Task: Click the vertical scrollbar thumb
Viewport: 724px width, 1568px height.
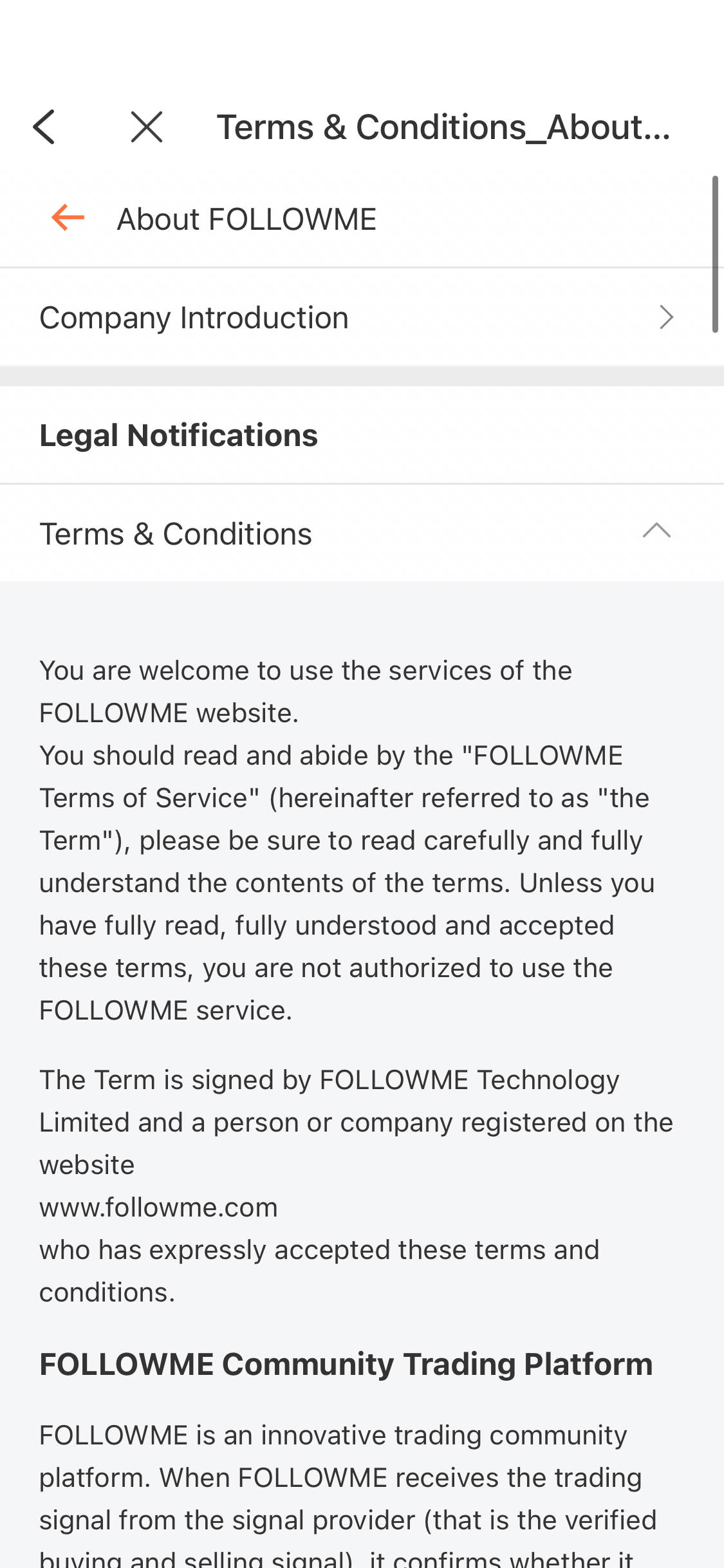Action: 714,254
